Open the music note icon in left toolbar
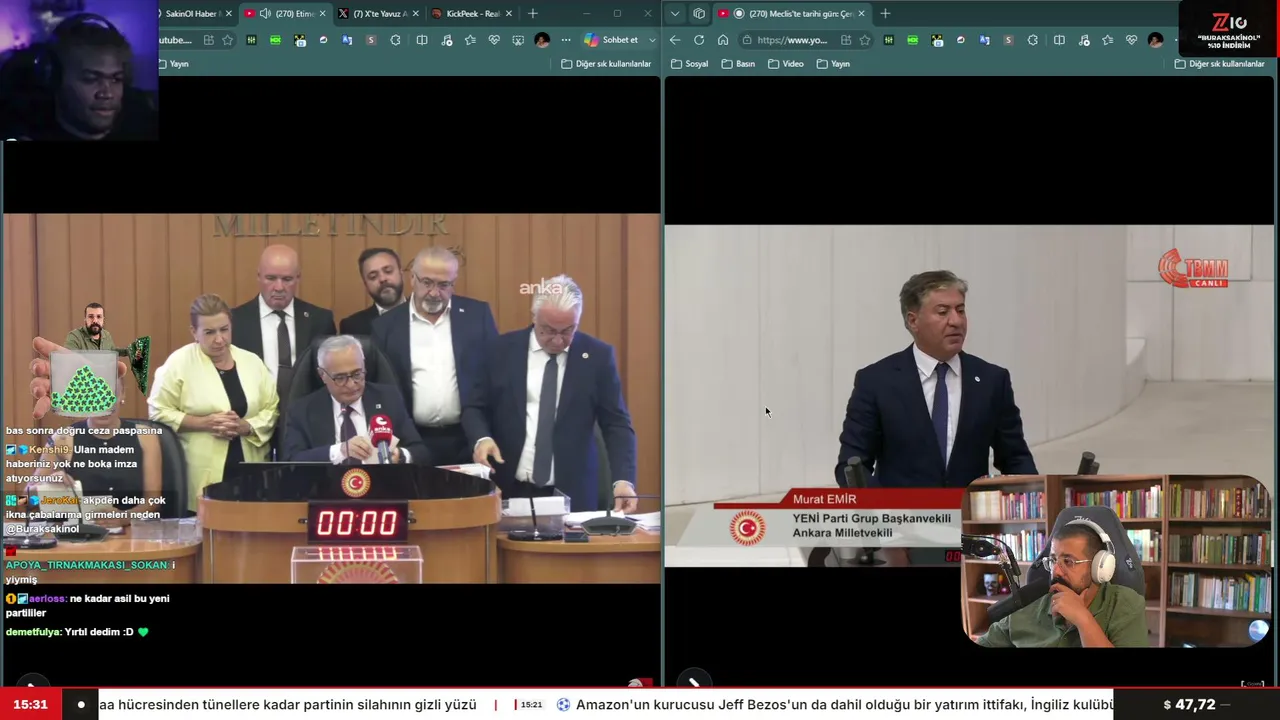This screenshot has width=1280, height=720. [x=446, y=40]
